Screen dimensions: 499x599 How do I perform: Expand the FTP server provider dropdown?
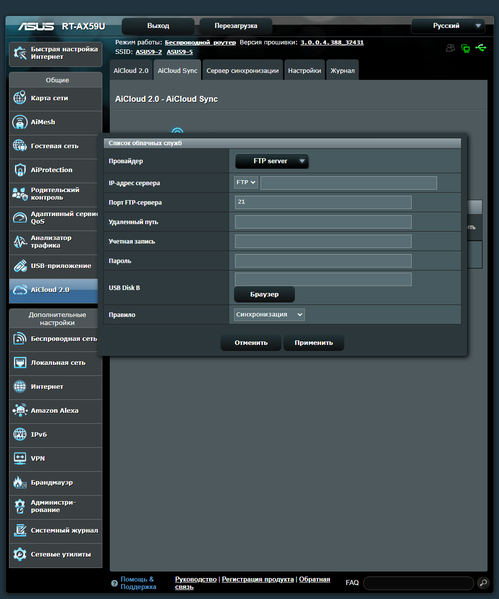(272, 161)
